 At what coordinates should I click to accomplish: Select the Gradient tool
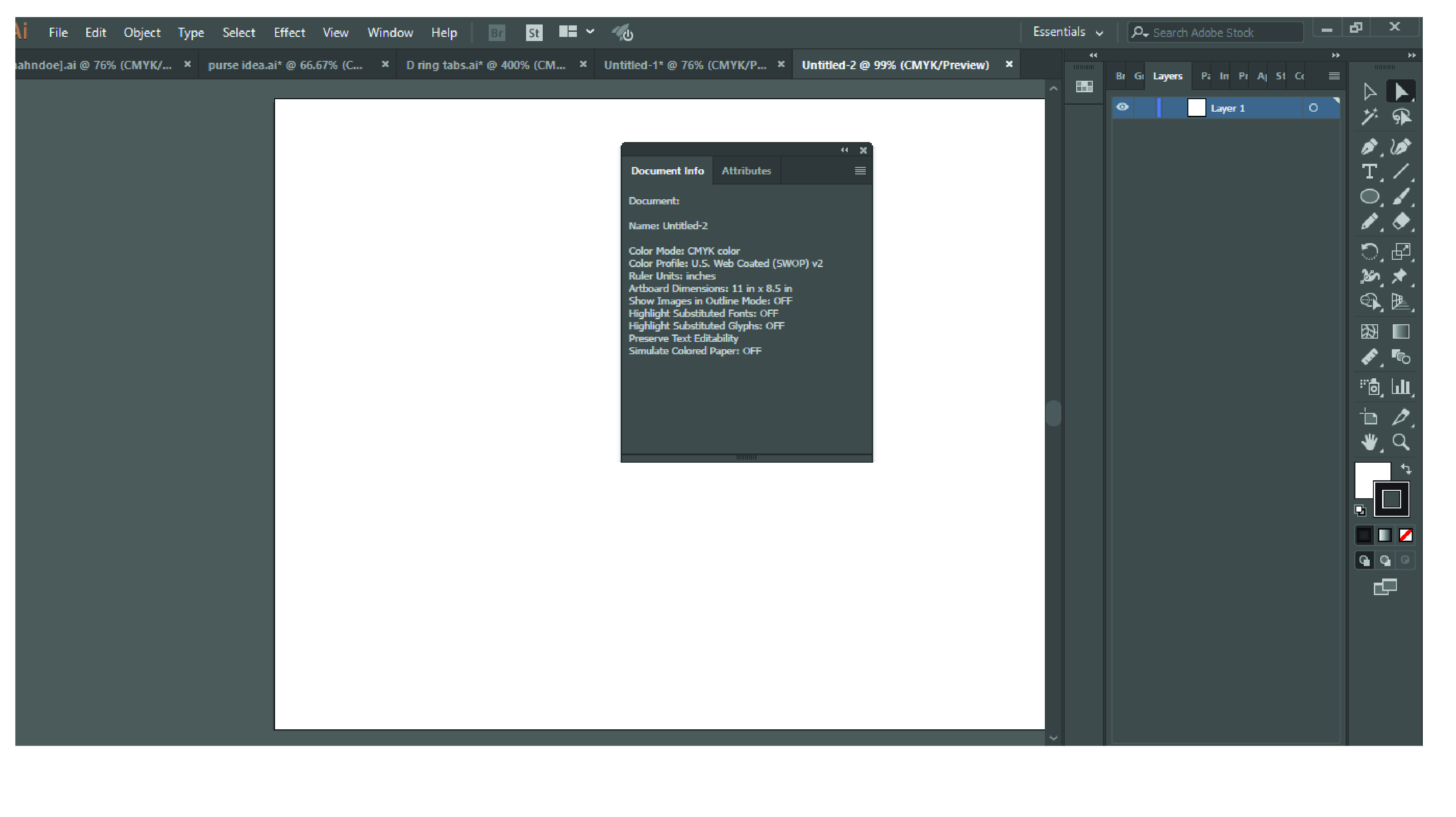click(1401, 332)
